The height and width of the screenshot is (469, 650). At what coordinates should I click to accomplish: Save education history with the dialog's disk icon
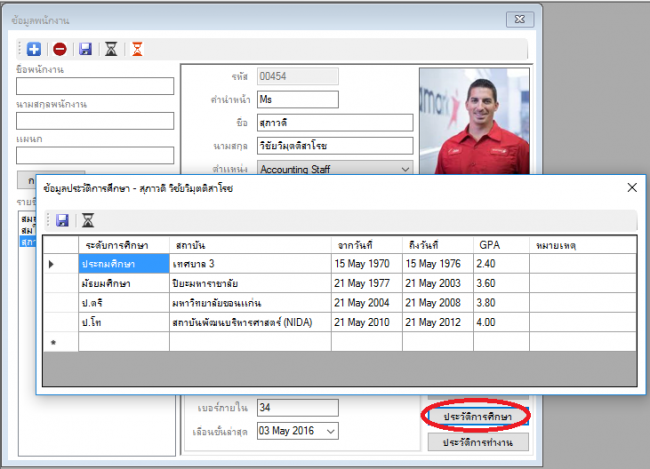[62, 220]
